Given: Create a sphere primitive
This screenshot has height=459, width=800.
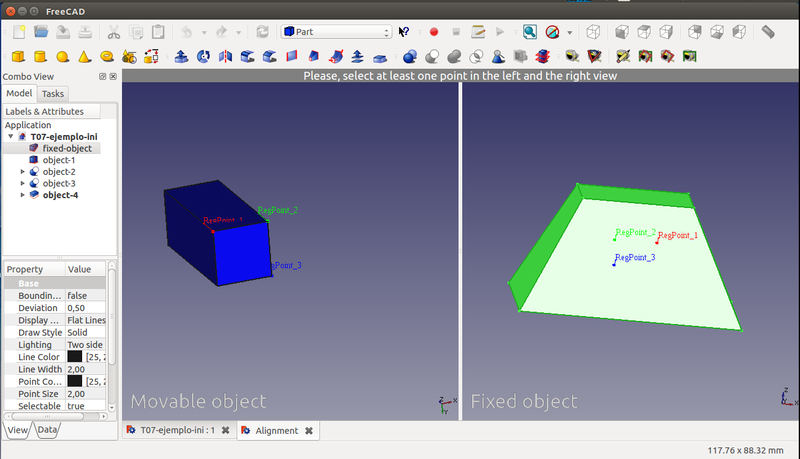Looking at the screenshot, I should 62,56.
